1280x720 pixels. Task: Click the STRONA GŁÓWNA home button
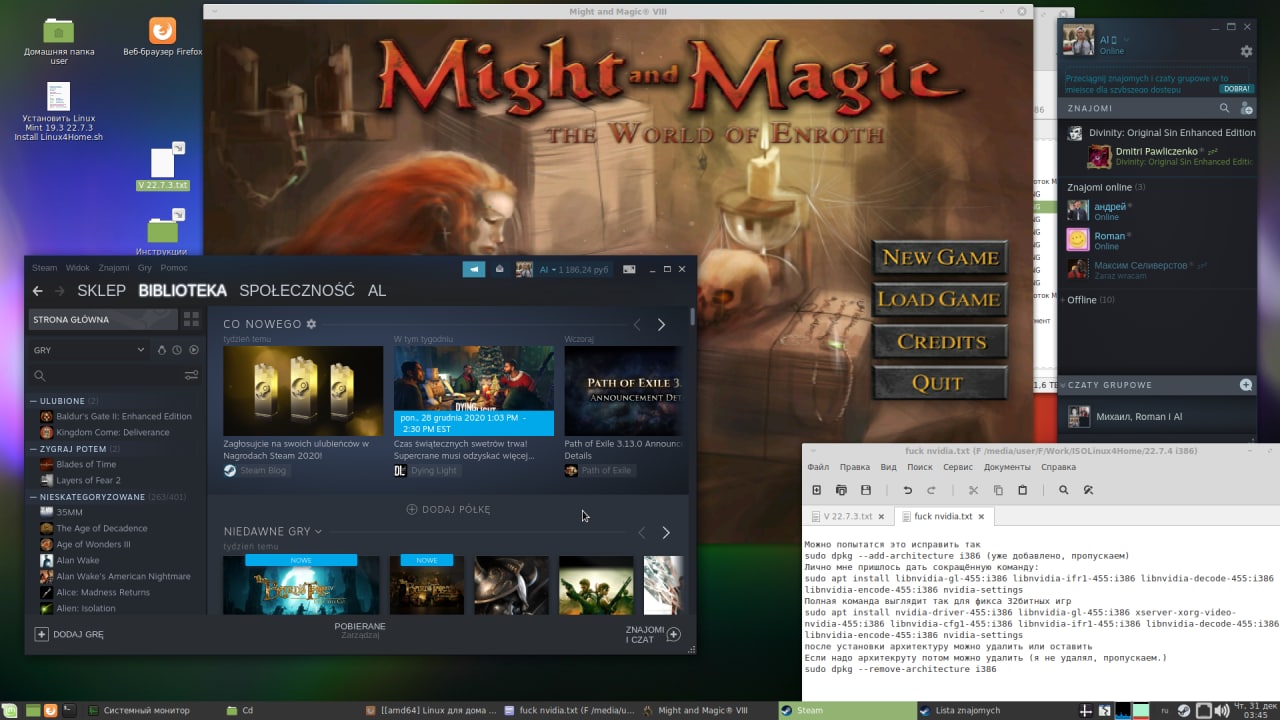(102, 320)
